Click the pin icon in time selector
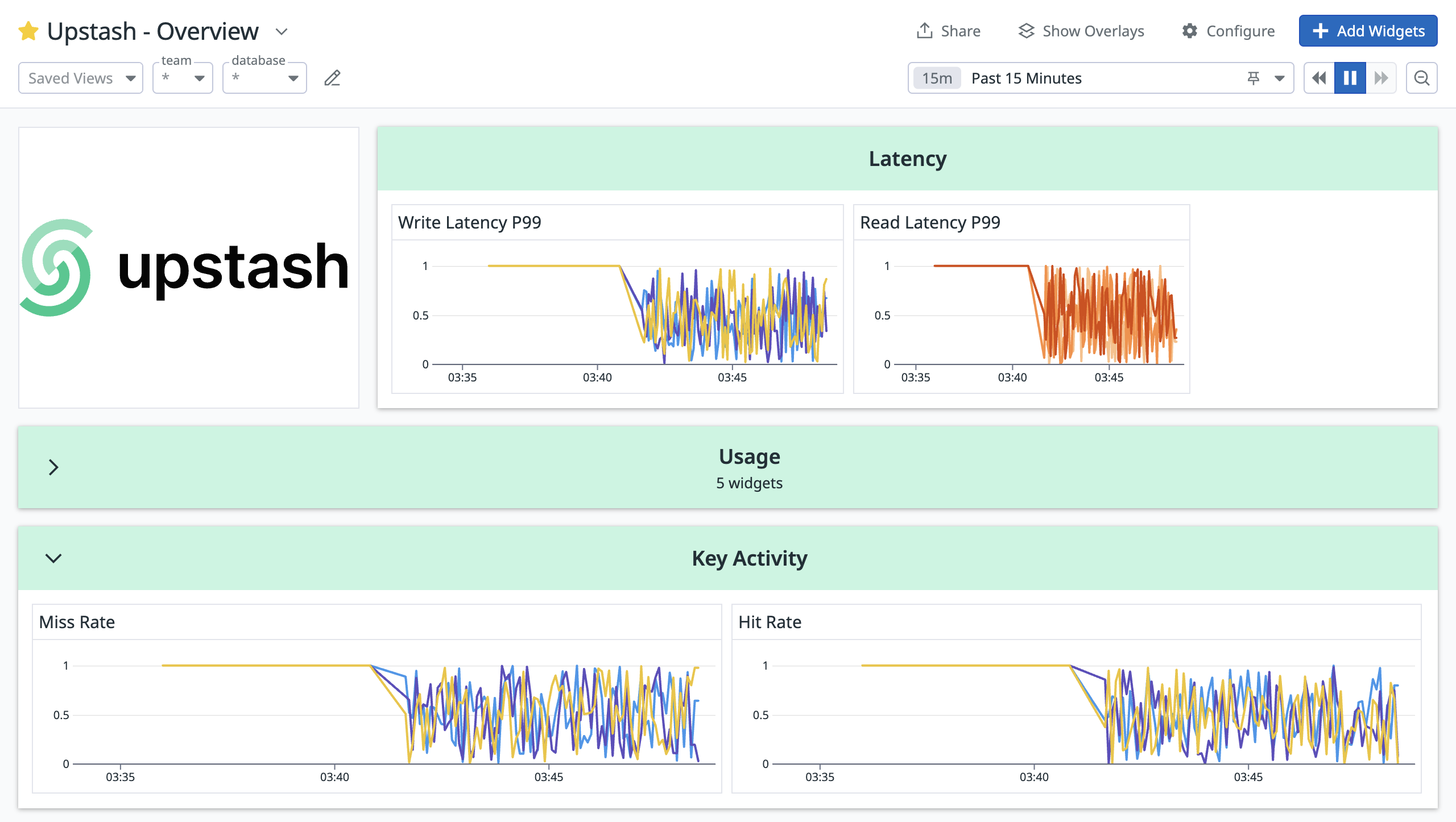Viewport: 1456px width, 822px height. click(x=1253, y=78)
